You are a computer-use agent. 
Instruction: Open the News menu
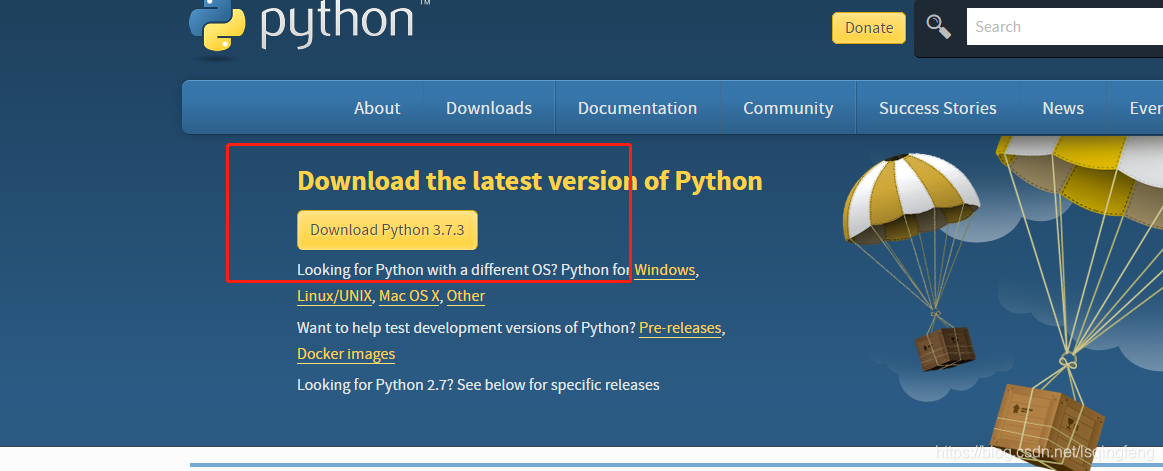point(1063,108)
